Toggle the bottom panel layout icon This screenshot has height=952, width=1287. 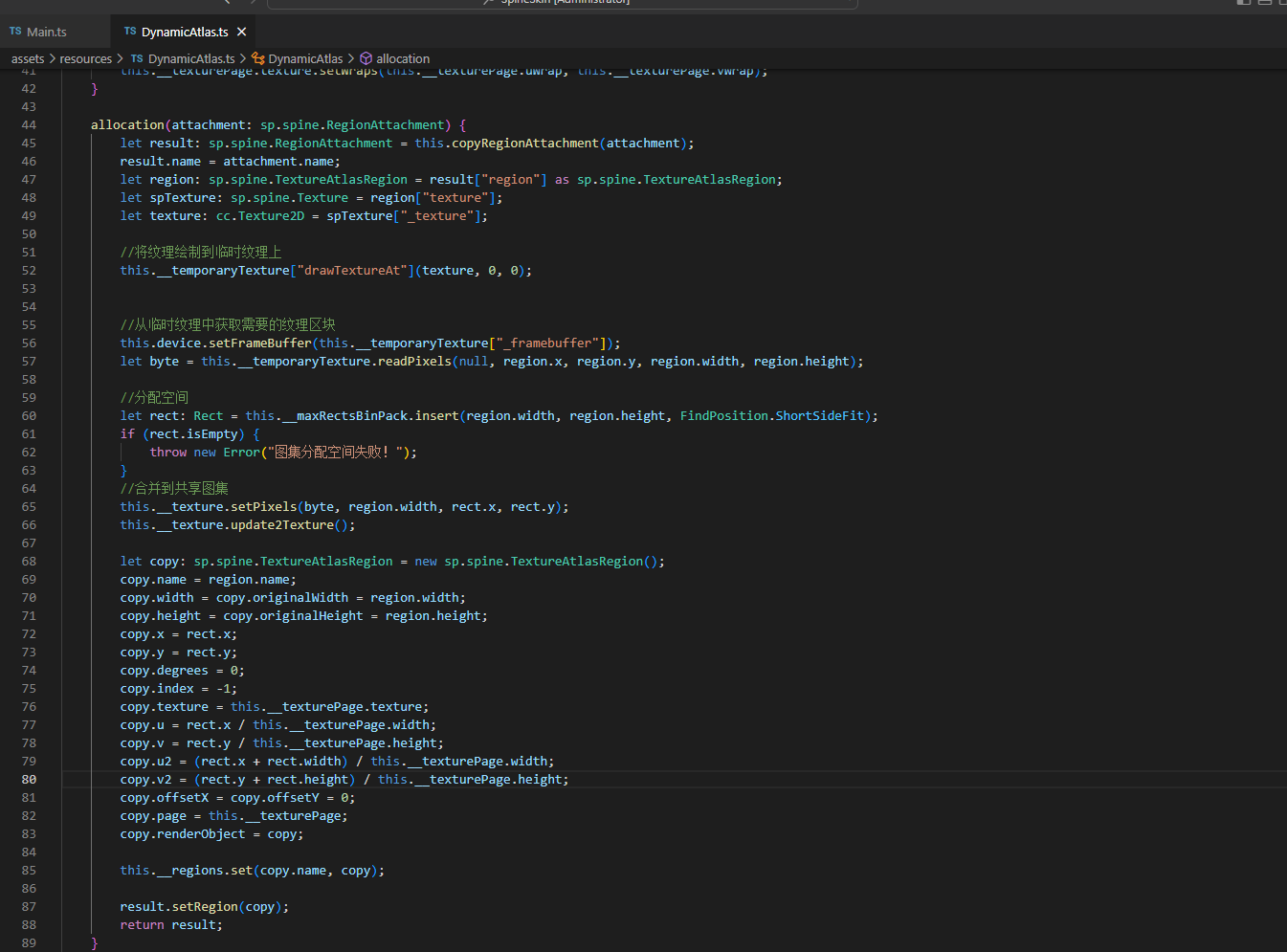pos(1264,3)
